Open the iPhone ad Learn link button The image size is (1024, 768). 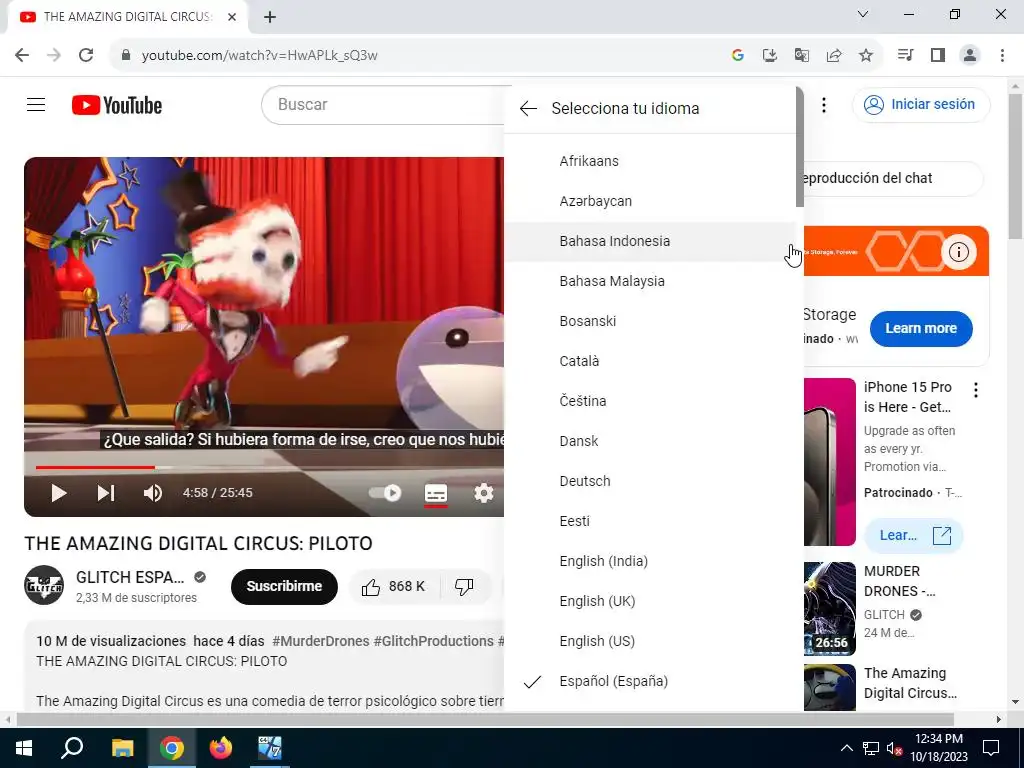coord(913,536)
